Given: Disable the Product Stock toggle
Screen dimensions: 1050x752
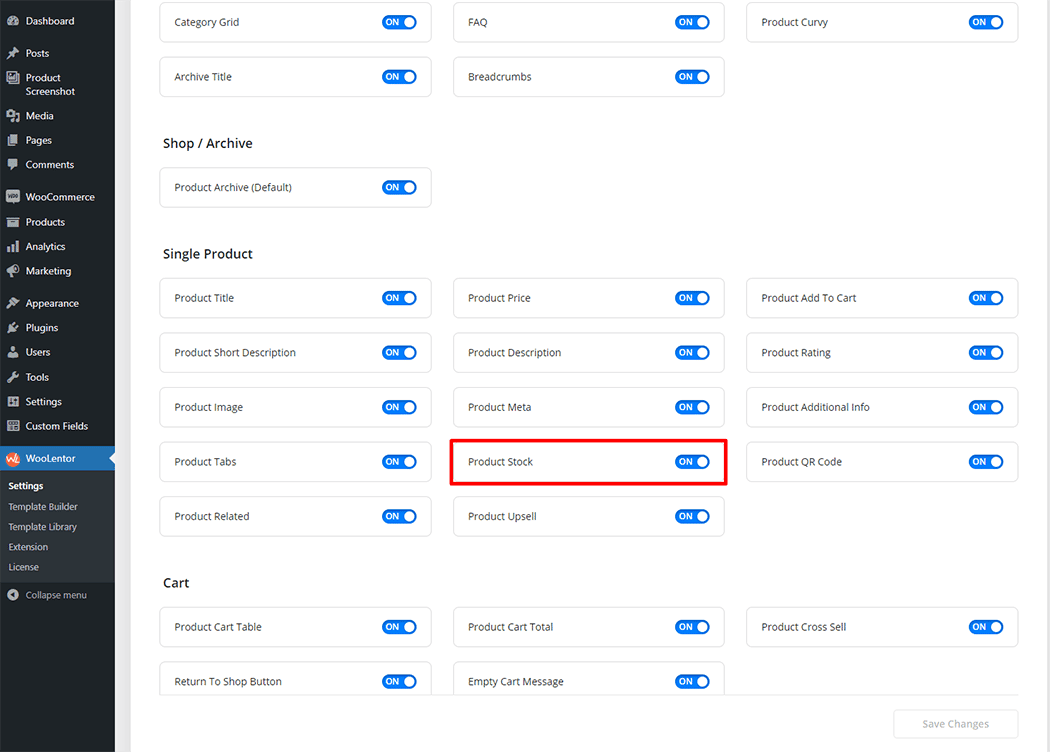Looking at the screenshot, I should click(692, 462).
